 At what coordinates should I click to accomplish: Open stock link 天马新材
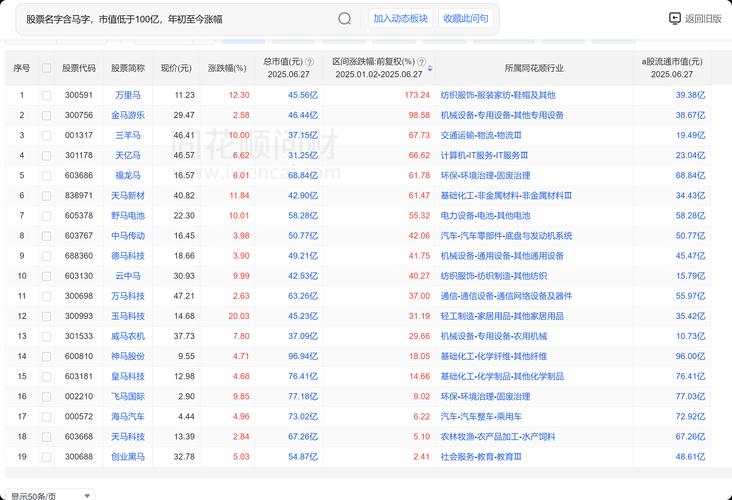tap(128, 196)
